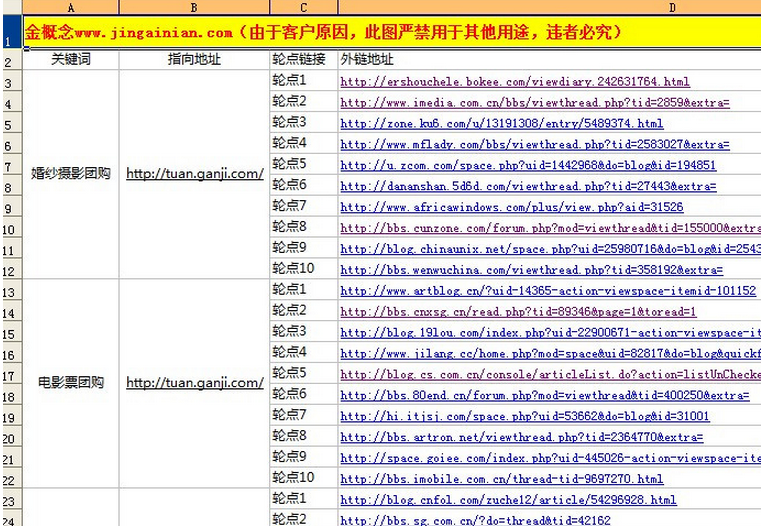This screenshot has width=761, height=526.
Task: Select row 13 header
Action: point(12,290)
